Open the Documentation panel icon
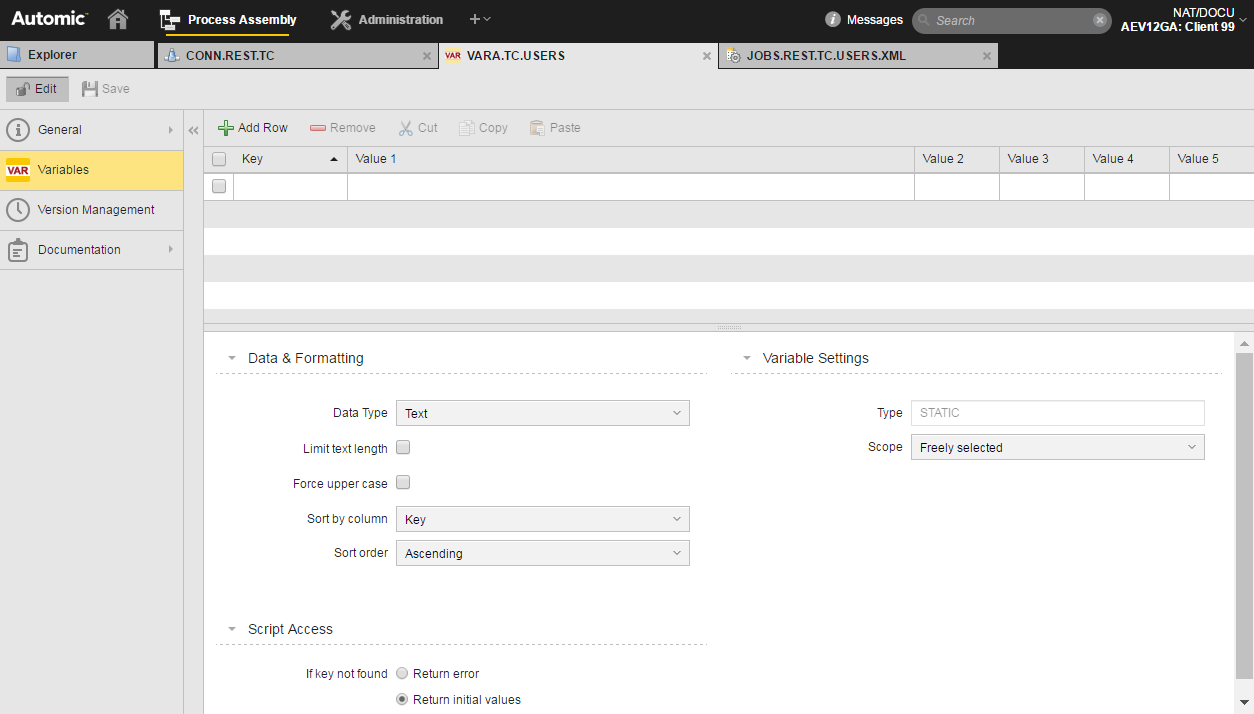Viewport: 1254px width, 714px height. pos(17,249)
